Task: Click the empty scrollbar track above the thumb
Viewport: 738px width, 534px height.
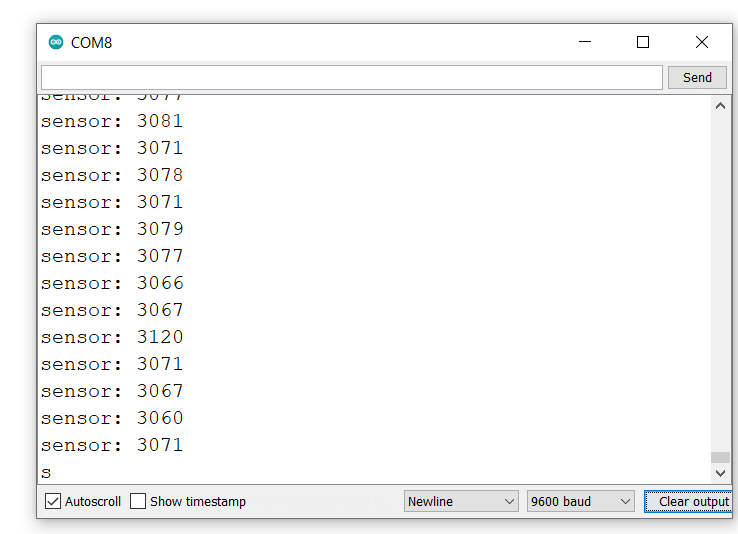Action: pyautogui.click(x=721, y=280)
